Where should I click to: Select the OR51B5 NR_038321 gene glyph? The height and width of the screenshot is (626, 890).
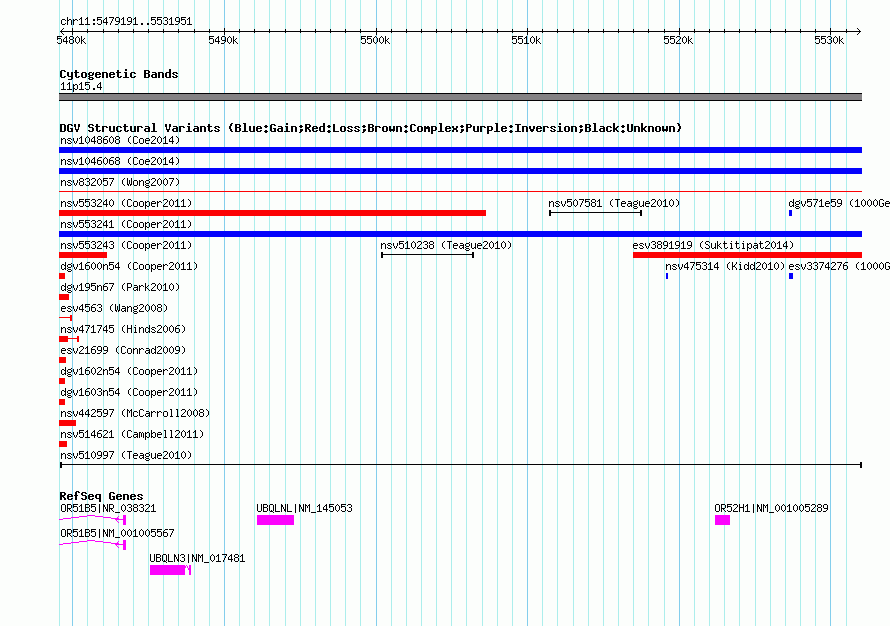tap(93, 520)
